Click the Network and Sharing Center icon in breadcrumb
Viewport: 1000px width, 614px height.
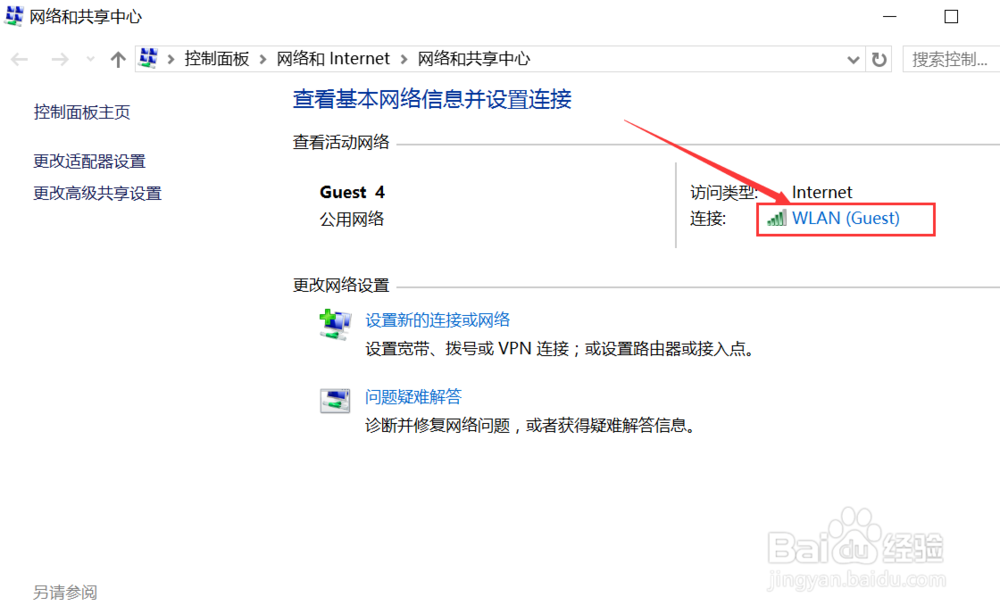point(148,58)
